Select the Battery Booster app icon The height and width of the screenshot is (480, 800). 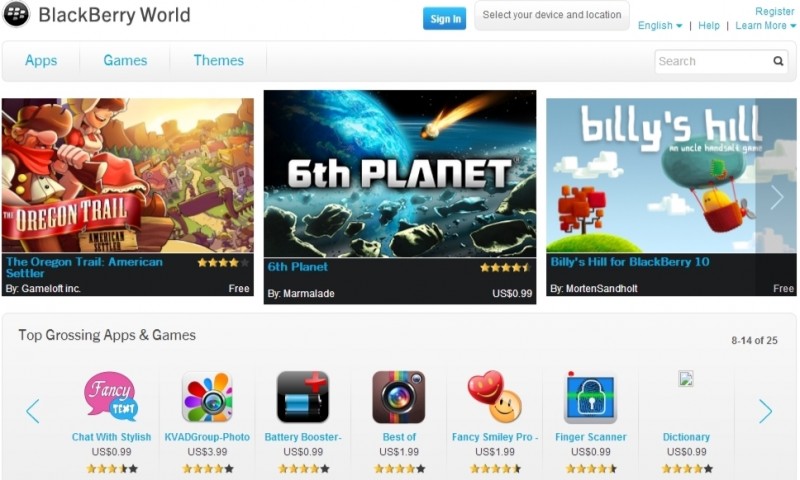[x=303, y=397]
